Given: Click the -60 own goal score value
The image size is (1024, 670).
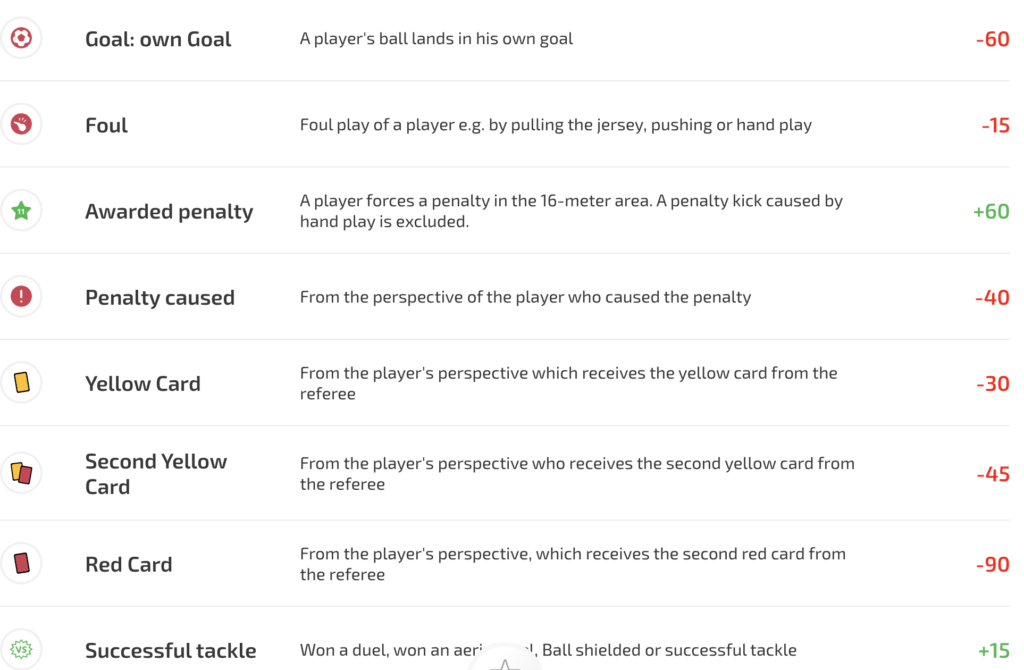Looking at the screenshot, I should click(x=992, y=39).
